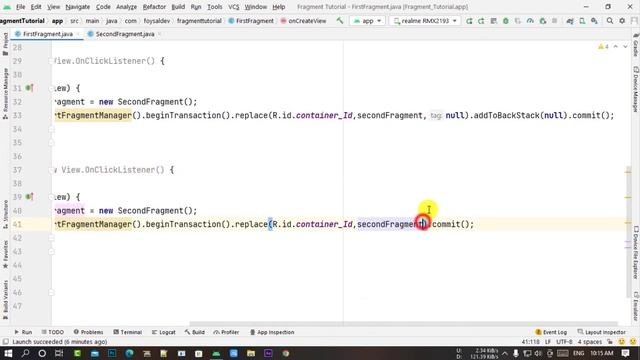Click the happy face feedback icon

[622, 342]
